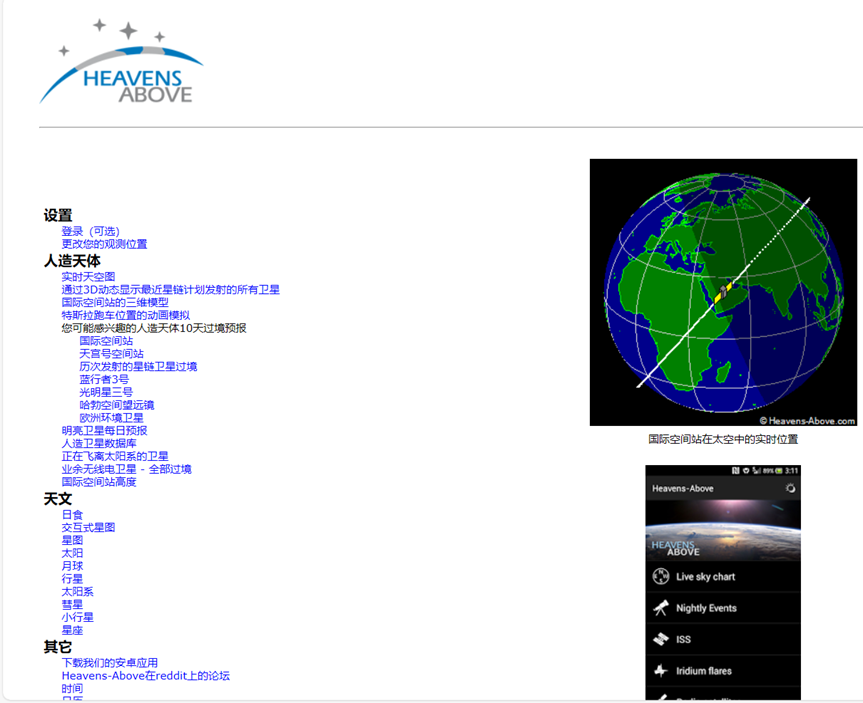Open the 交互式星图 link
The height and width of the screenshot is (703, 863).
coord(88,527)
